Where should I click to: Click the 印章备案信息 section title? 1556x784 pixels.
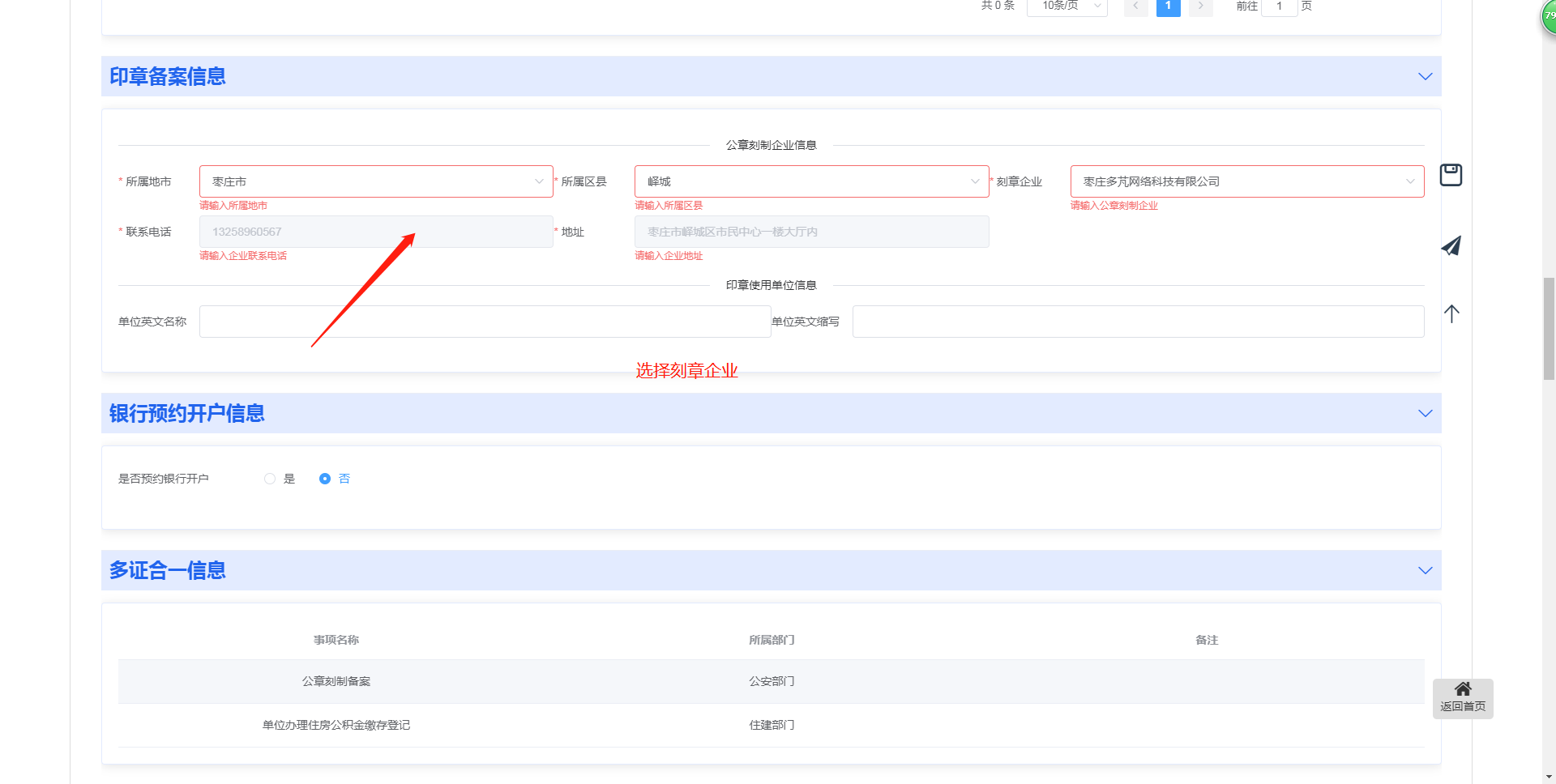[168, 76]
